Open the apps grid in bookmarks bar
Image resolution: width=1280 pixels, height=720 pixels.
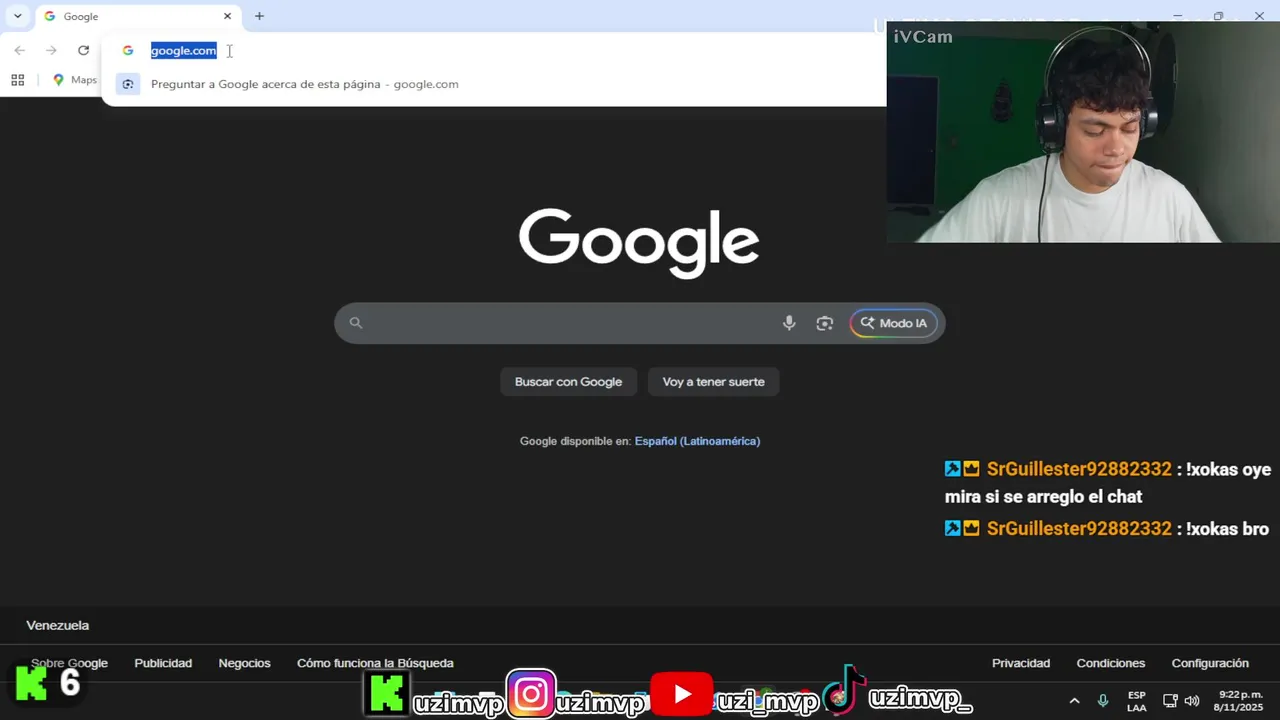pos(17,80)
